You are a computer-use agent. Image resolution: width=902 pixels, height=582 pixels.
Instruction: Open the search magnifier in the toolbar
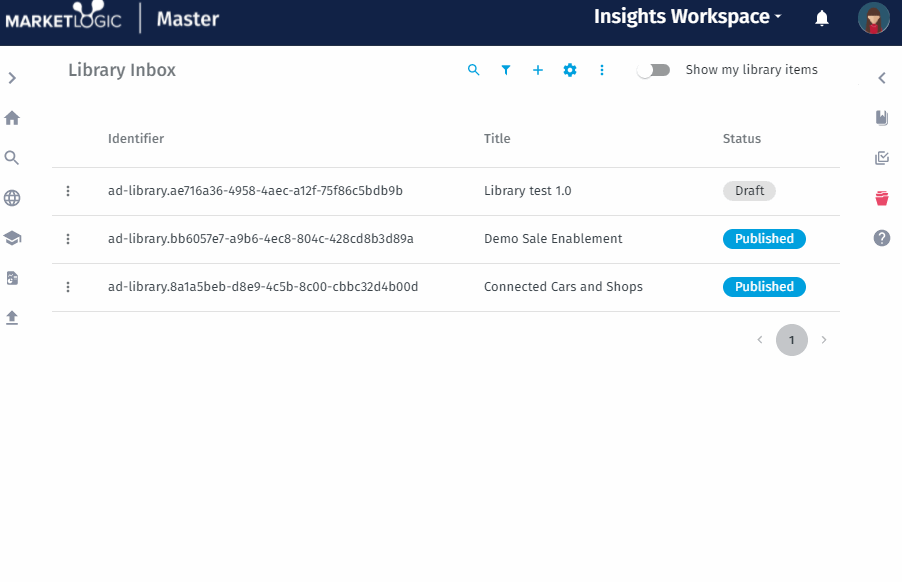(473, 70)
